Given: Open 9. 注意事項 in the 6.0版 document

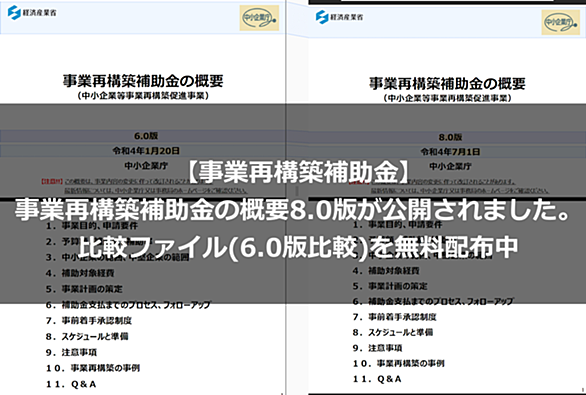Looking at the screenshot, I should coord(71,352).
